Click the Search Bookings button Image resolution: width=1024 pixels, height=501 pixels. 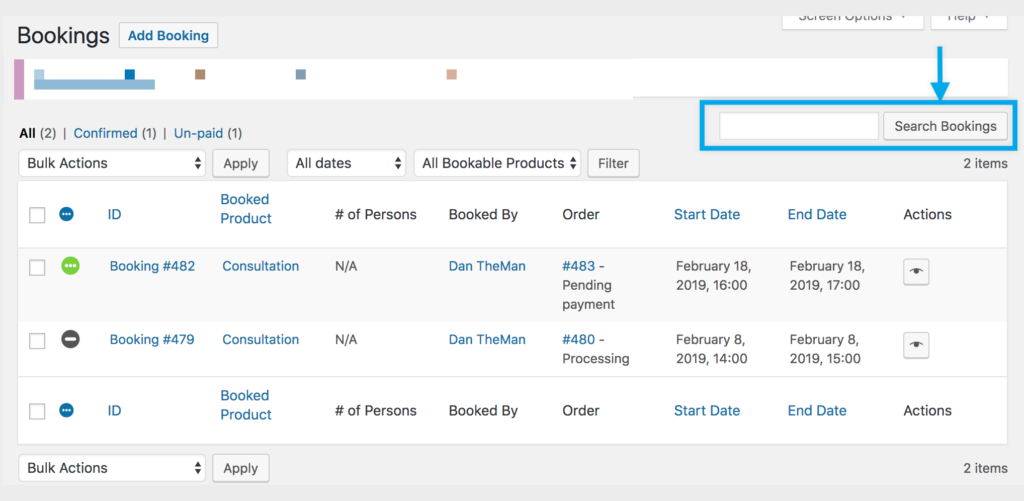coord(945,126)
